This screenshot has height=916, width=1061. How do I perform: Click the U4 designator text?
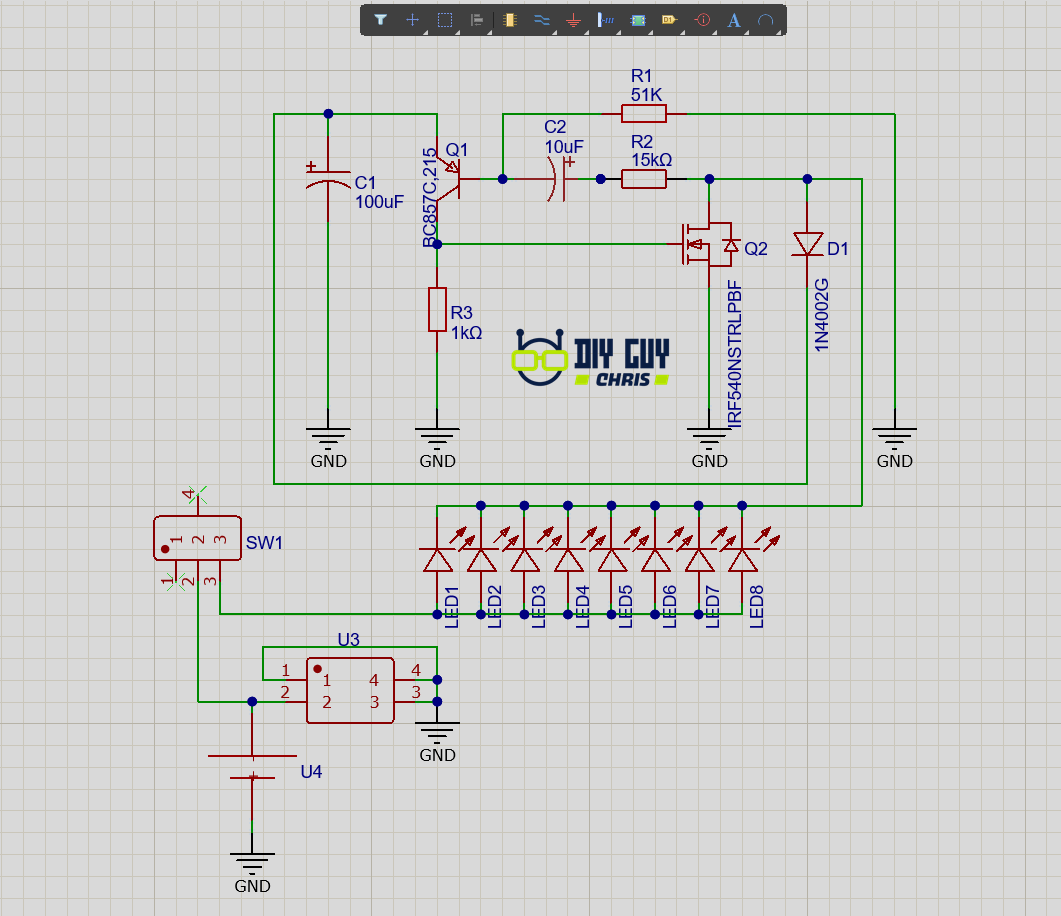click(311, 771)
